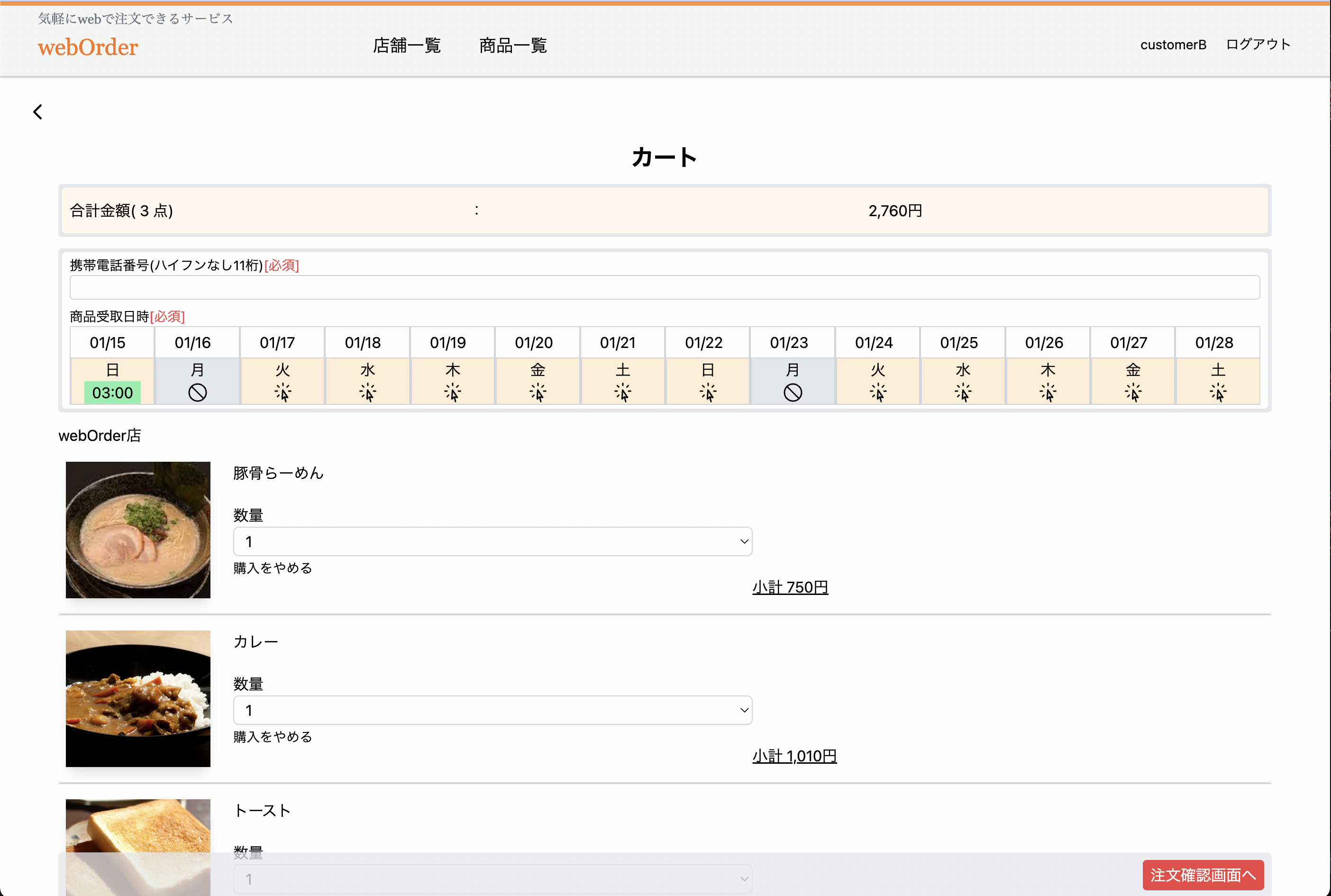Open the カレー quantity dropdown

point(492,710)
